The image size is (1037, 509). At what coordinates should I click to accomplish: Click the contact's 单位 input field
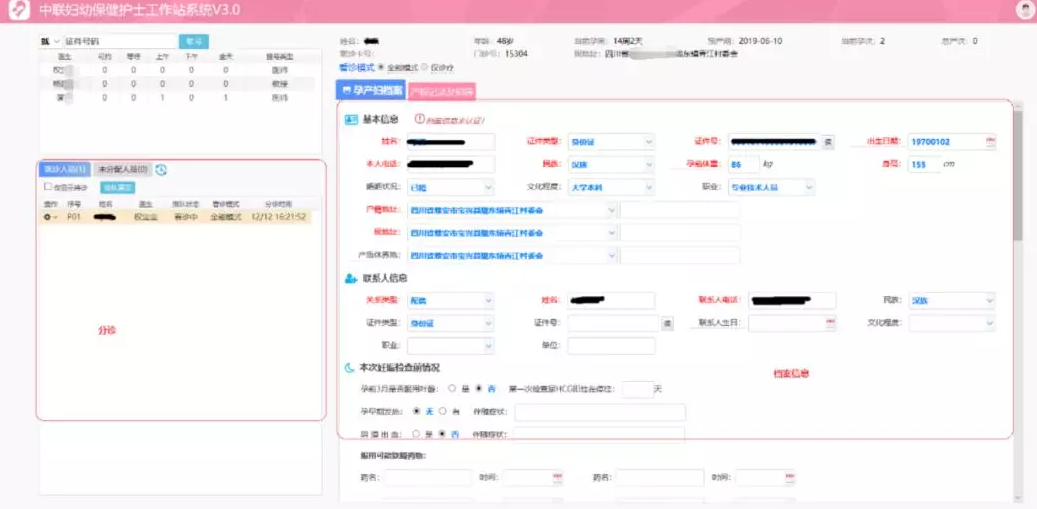click(611, 346)
